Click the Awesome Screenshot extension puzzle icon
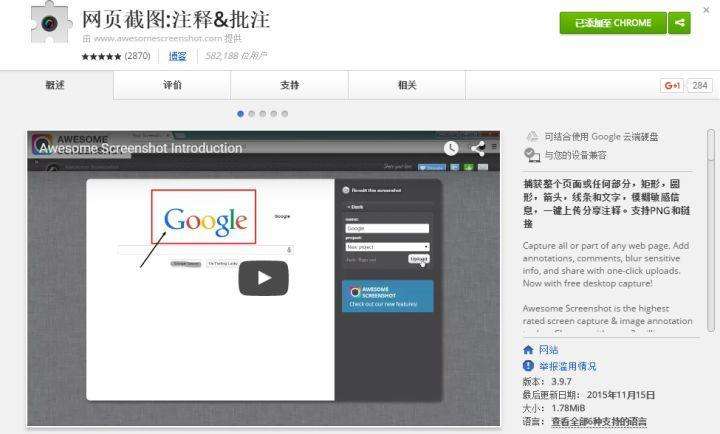The width and height of the screenshot is (720, 434). point(51,23)
